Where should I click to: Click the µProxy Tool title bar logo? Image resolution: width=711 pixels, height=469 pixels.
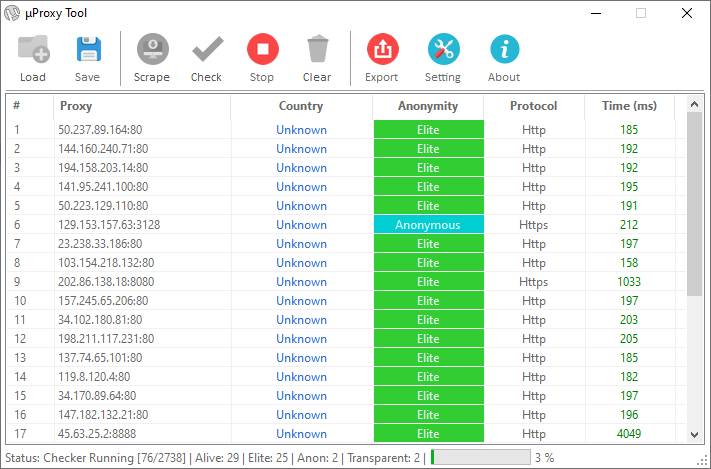coord(12,13)
